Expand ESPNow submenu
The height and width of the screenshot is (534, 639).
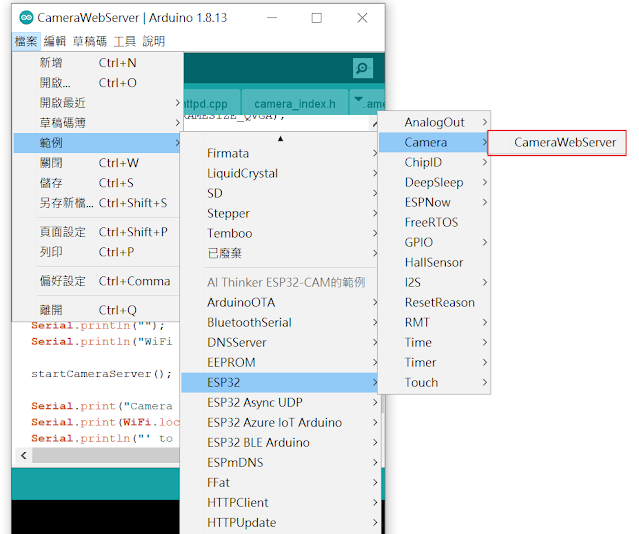[434, 202]
